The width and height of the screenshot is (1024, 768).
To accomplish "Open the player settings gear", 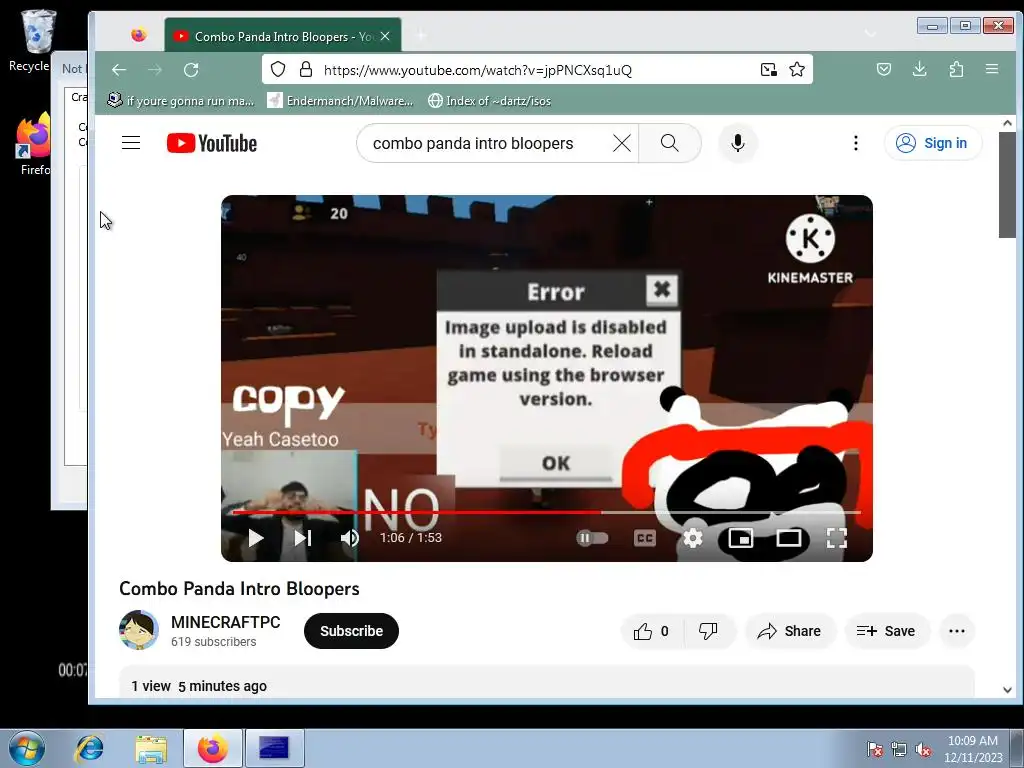I will tap(693, 538).
